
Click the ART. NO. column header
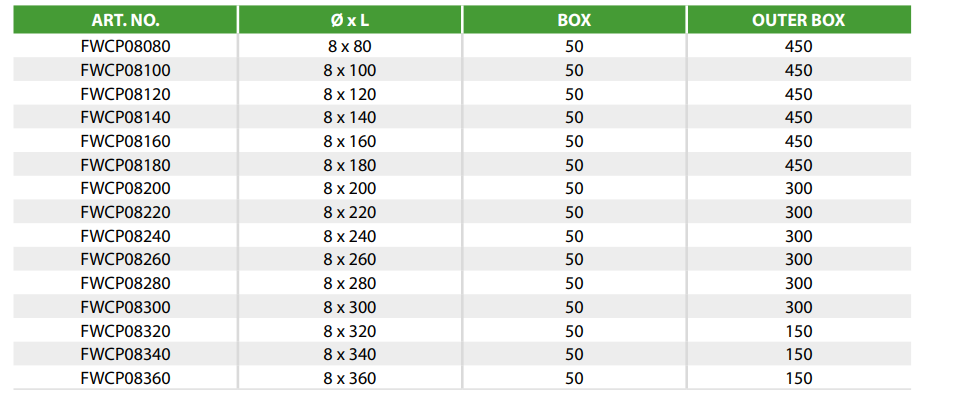pyautogui.click(x=125, y=20)
